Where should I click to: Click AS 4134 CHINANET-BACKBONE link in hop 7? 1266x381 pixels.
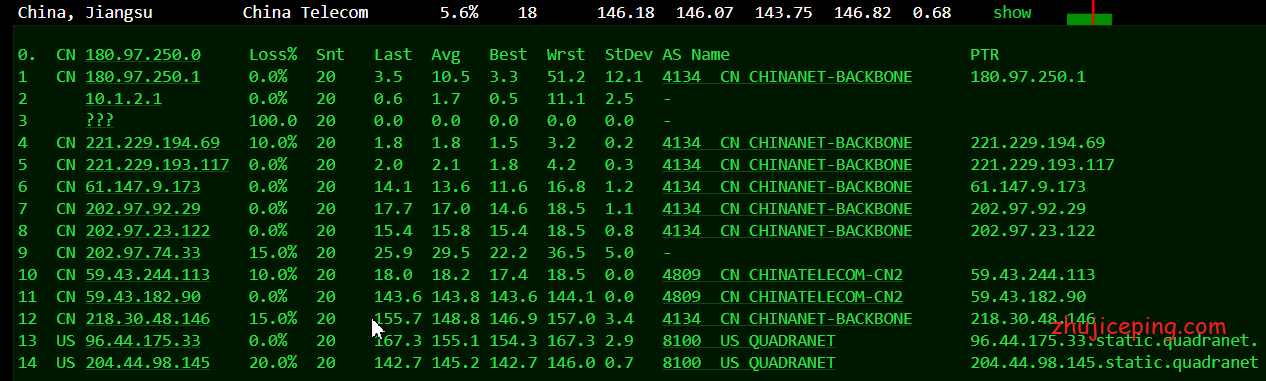click(x=787, y=209)
